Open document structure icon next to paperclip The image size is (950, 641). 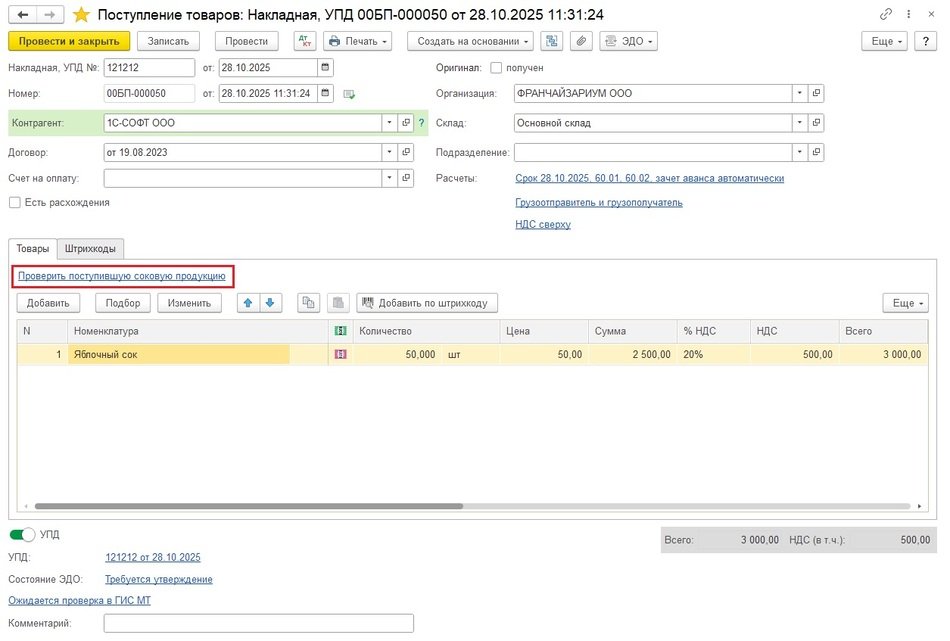(x=551, y=41)
